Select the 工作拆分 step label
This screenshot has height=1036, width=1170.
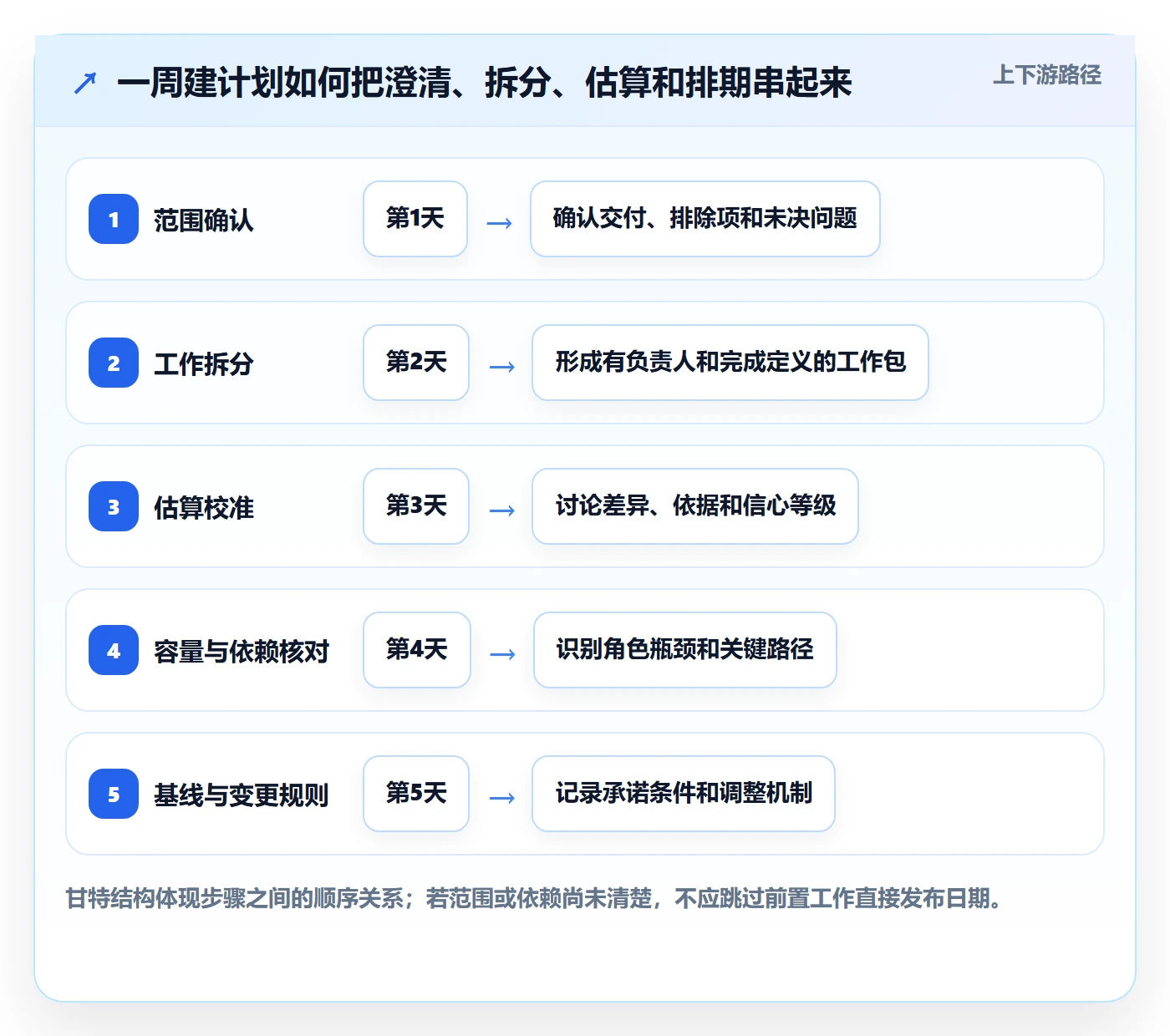coord(204,363)
